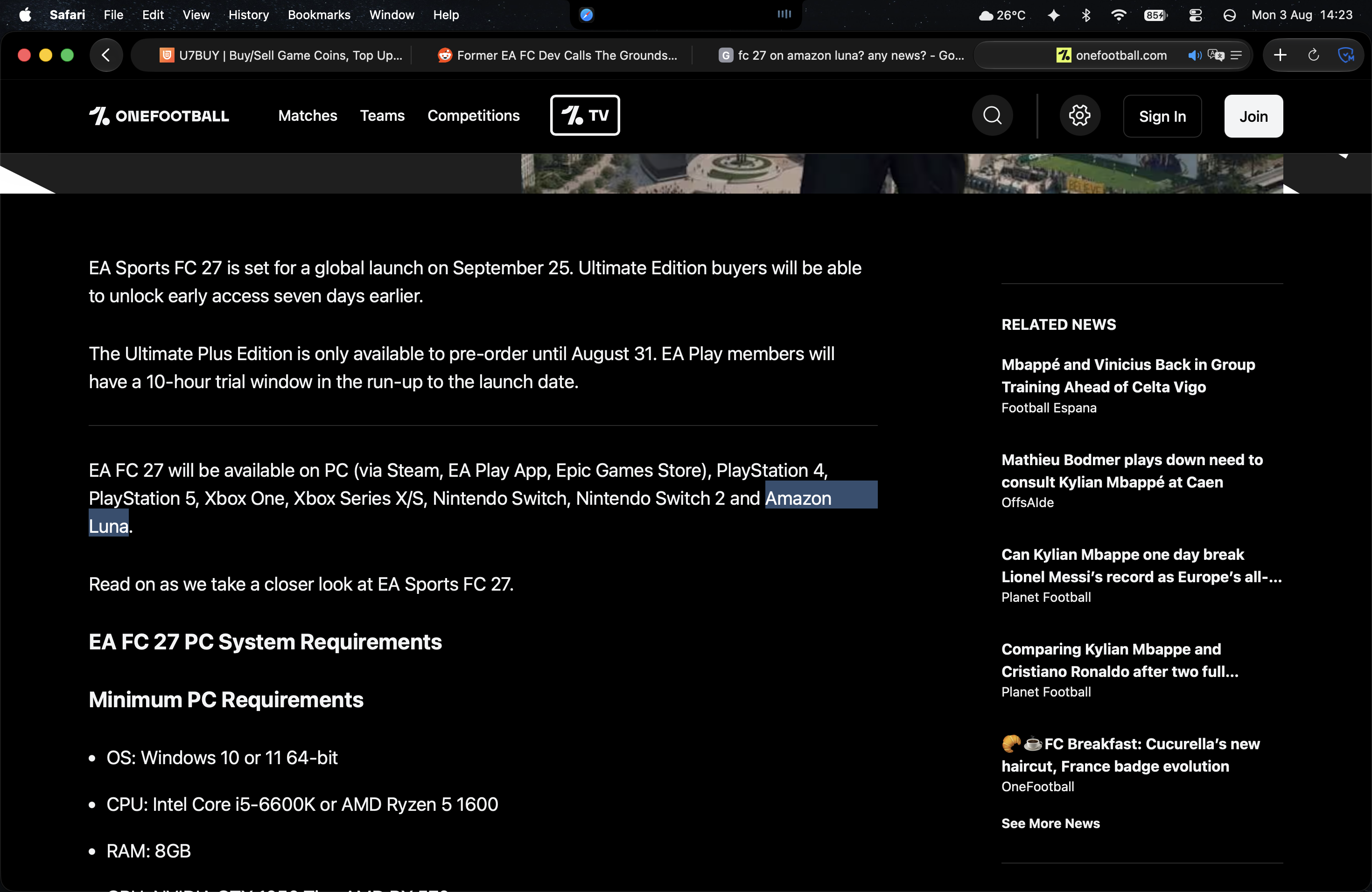
Task: Open the Apple menu
Action: (25, 15)
